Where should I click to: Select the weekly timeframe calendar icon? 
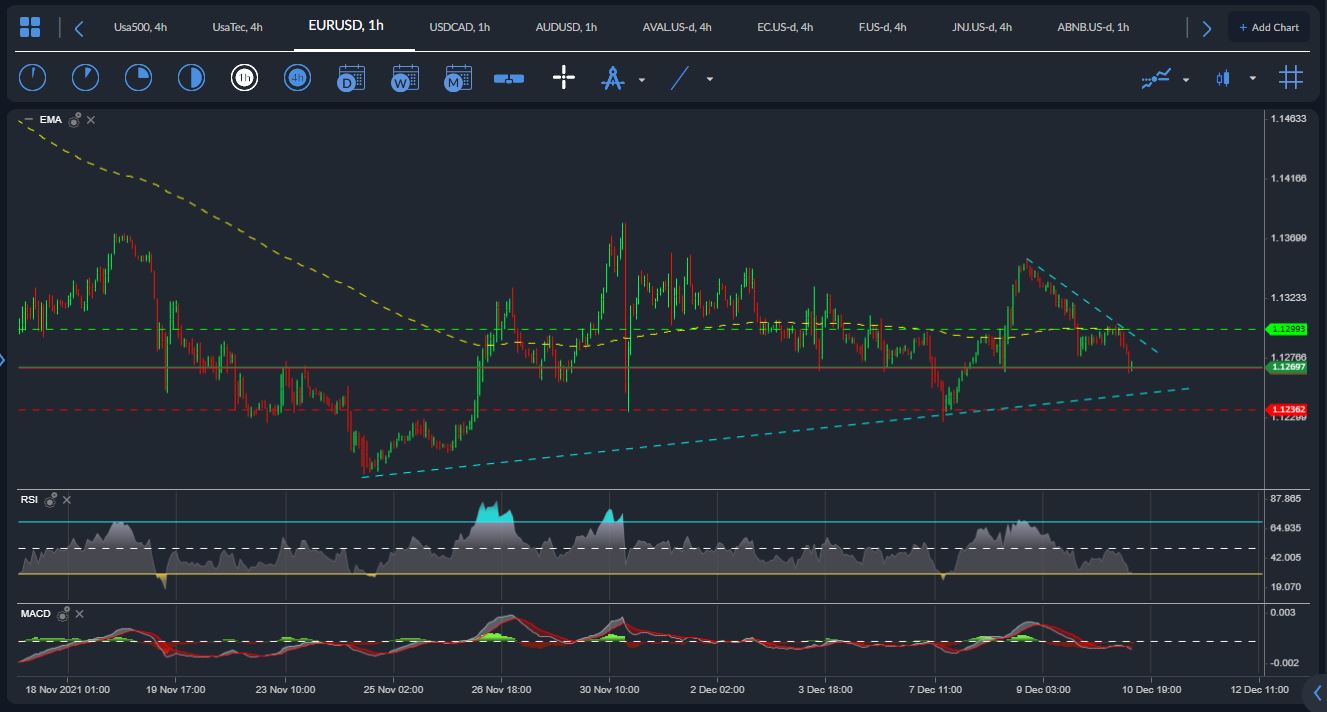point(404,77)
